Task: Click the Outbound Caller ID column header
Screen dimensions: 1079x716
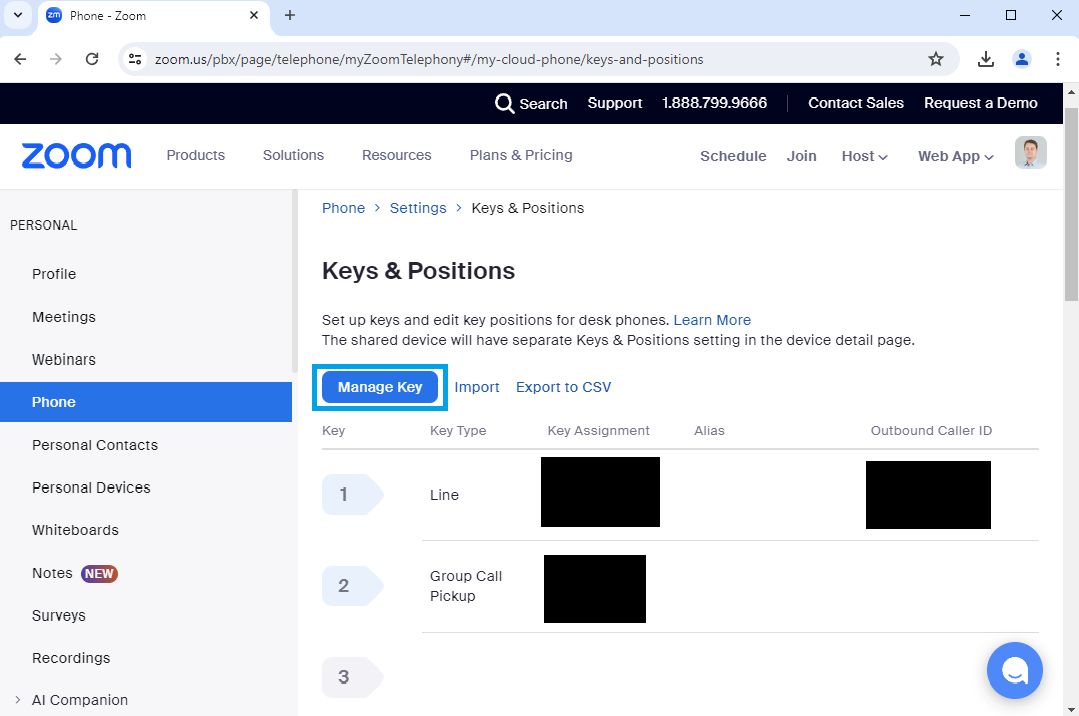Action: pos(931,430)
